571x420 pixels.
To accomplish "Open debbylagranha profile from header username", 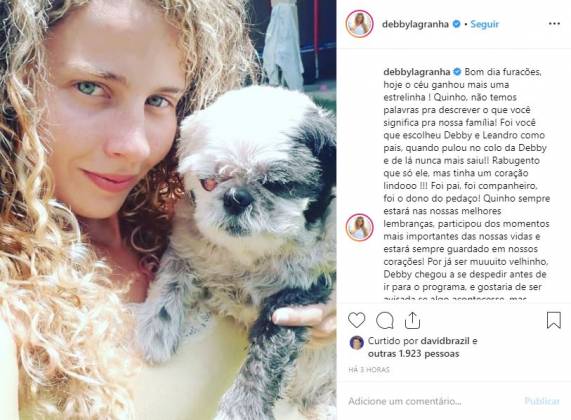I will click(x=415, y=24).
